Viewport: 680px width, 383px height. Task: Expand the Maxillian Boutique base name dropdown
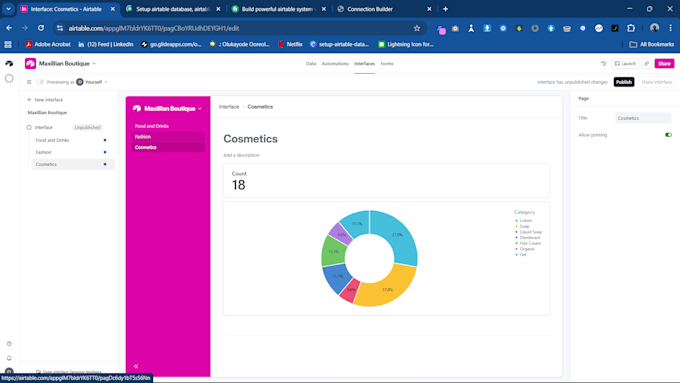[x=68, y=64]
